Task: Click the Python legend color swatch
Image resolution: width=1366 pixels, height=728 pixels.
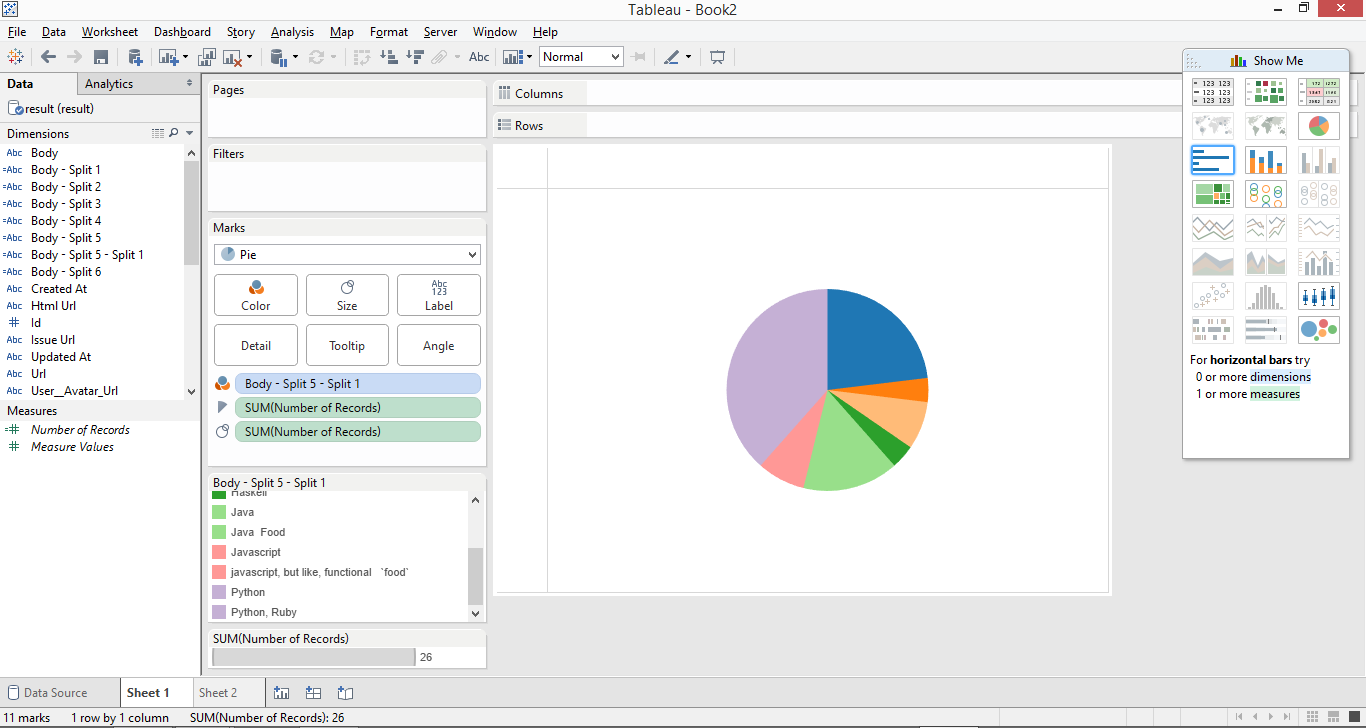Action: 219,592
